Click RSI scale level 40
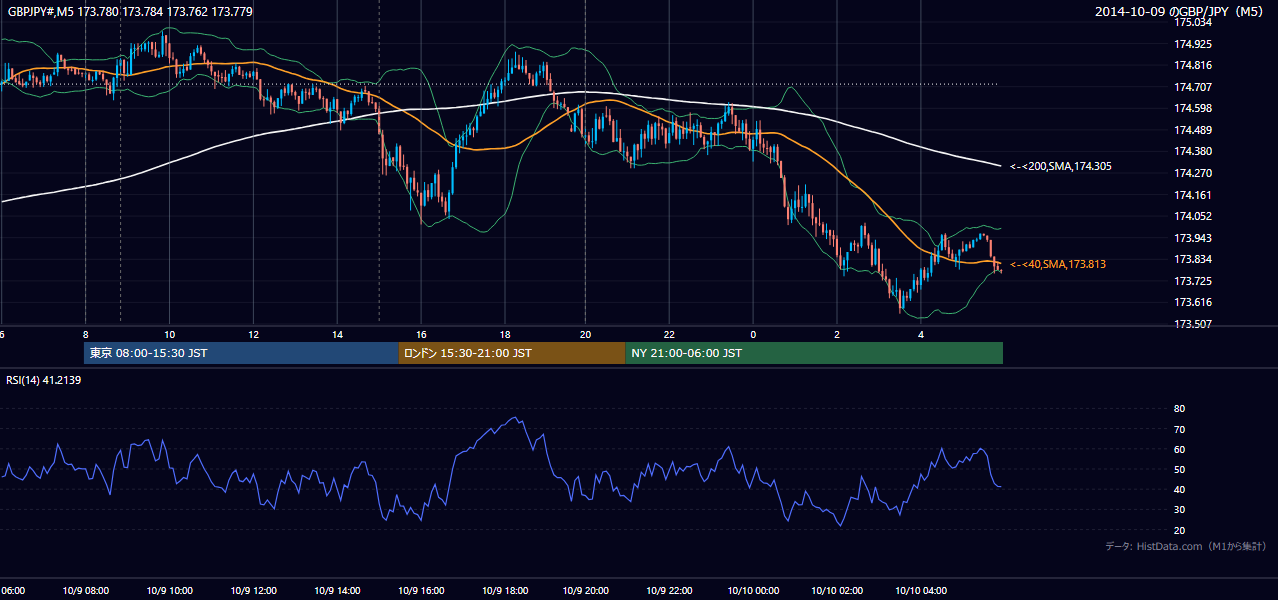 1179,489
